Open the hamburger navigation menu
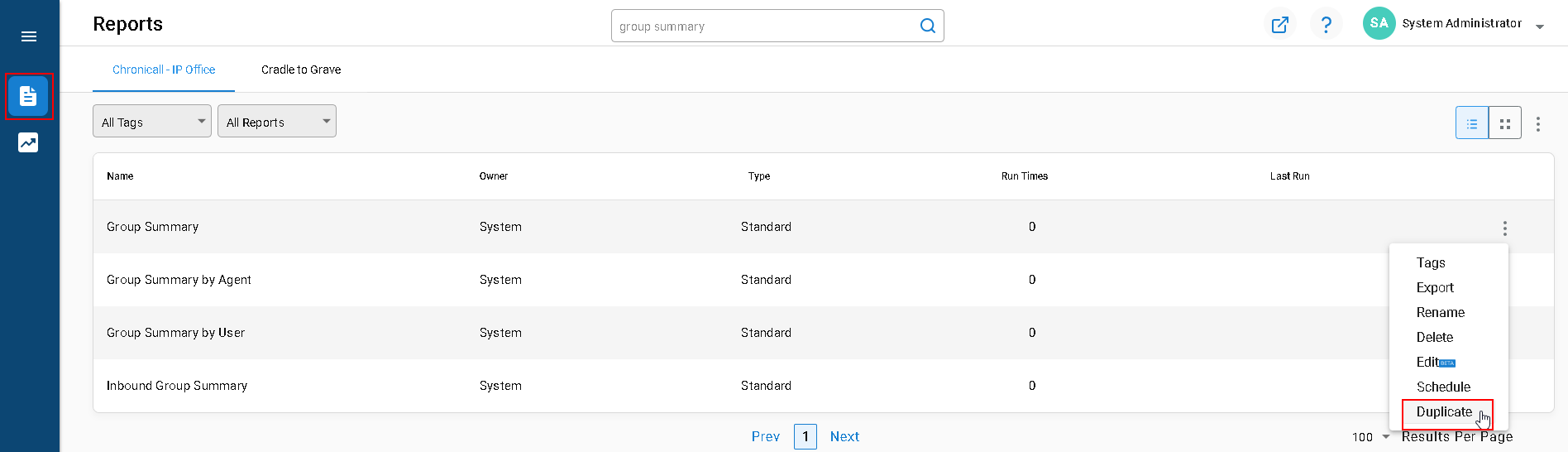This screenshot has width=1568, height=452. 29,36
